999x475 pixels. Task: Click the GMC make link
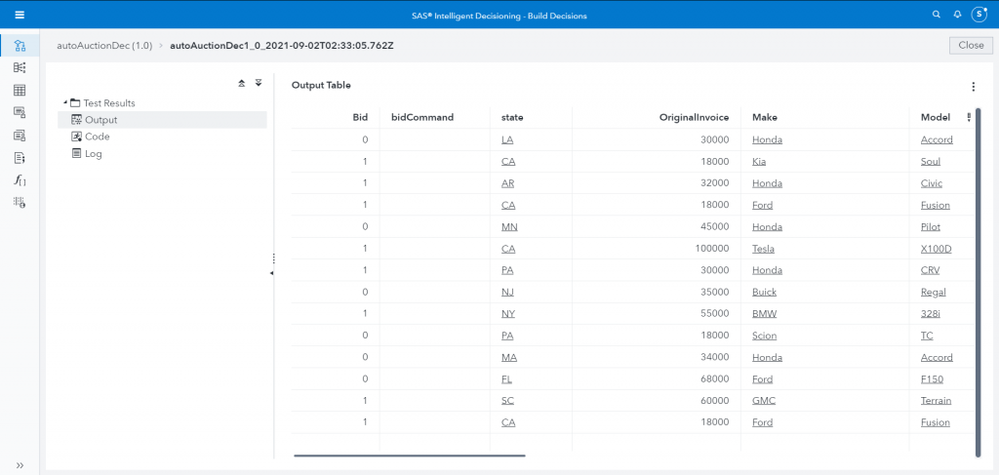pos(763,401)
